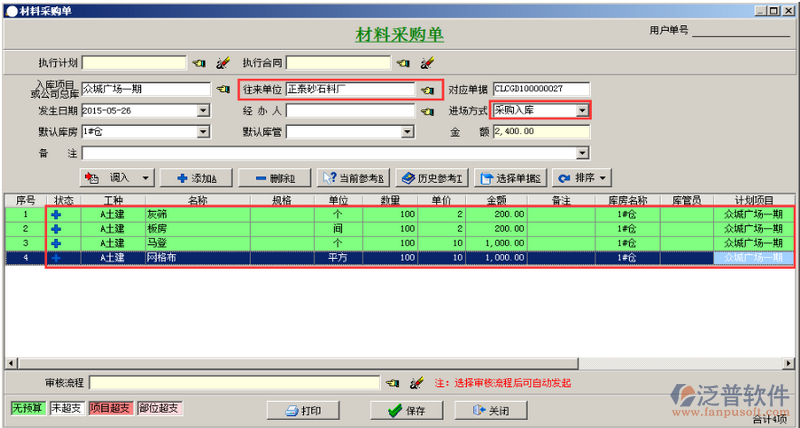Click 执行计划 input field
The image size is (800, 428).
(x=134, y=63)
